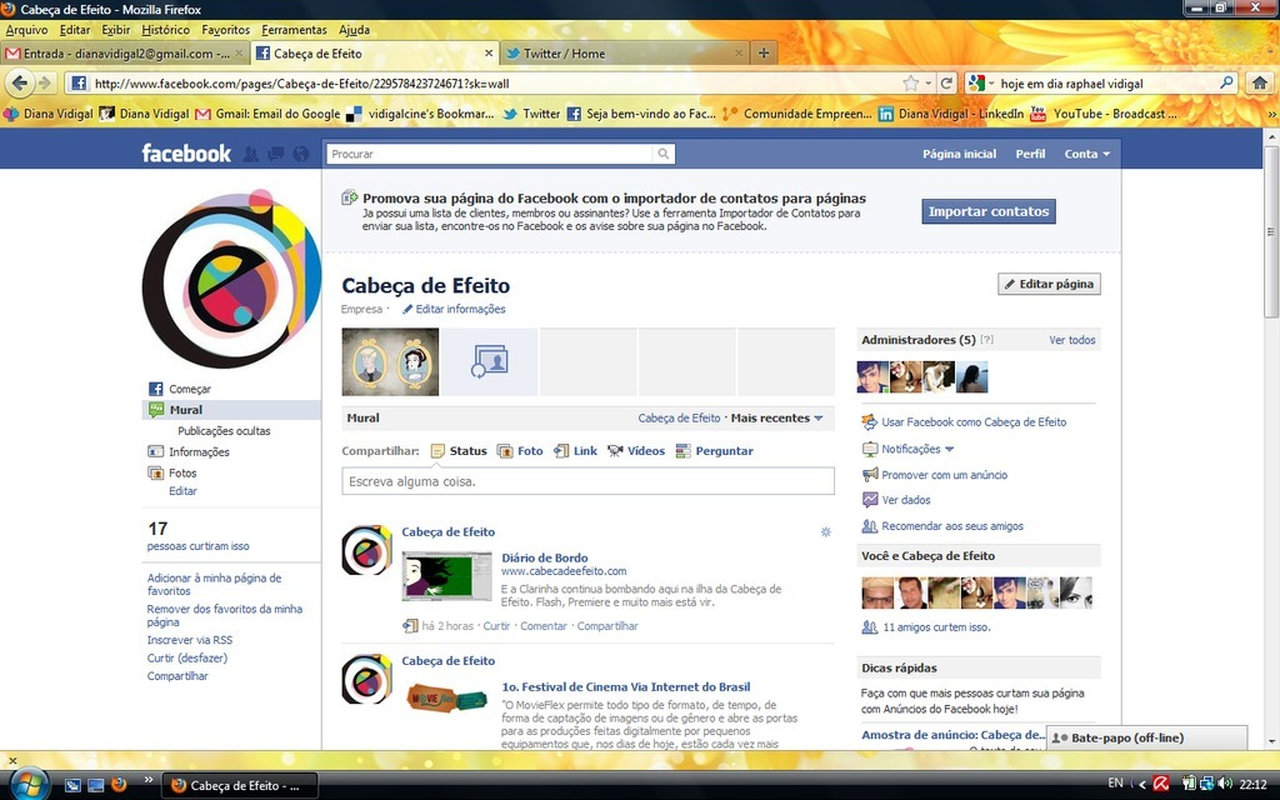Image resolution: width=1280 pixels, height=800 pixels.
Task: Launch Firefox from the quick launch icon
Action: coord(119,784)
